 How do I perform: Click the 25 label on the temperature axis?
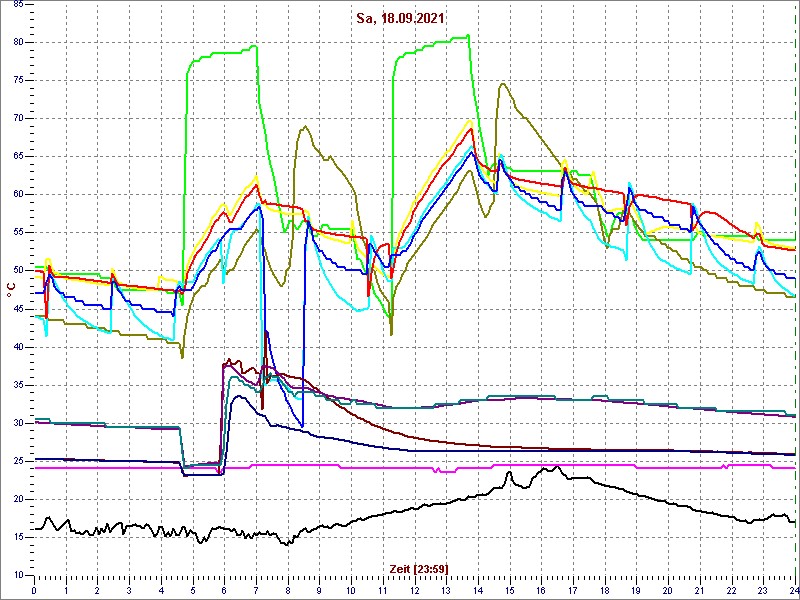(17, 461)
